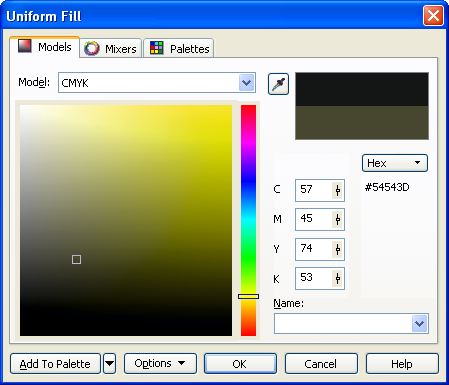Select the Models tab
The image size is (449, 385).
pos(45,47)
